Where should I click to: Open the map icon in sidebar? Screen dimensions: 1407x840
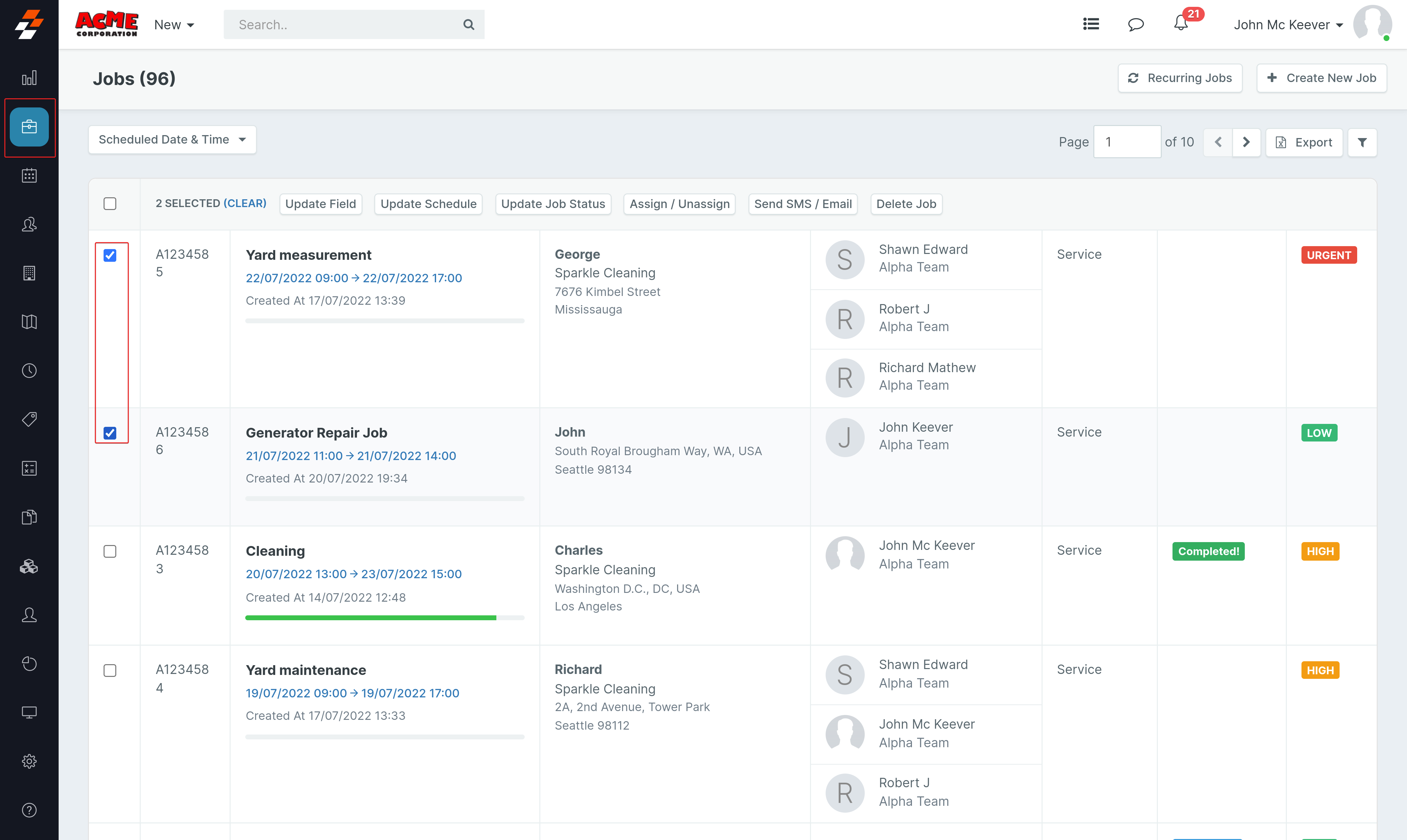[x=29, y=321]
